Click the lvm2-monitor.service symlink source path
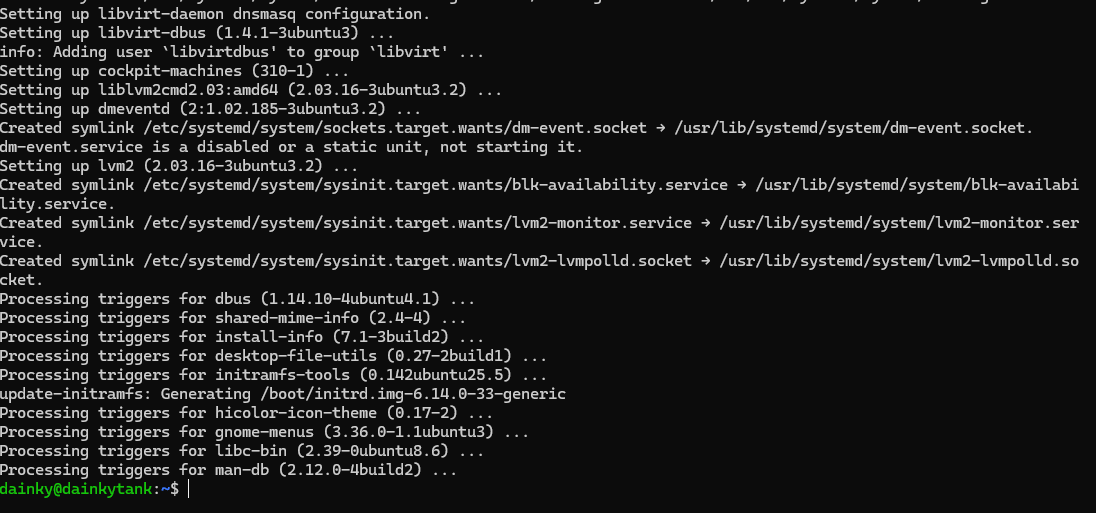This screenshot has height=513, width=1096. [405, 223]
